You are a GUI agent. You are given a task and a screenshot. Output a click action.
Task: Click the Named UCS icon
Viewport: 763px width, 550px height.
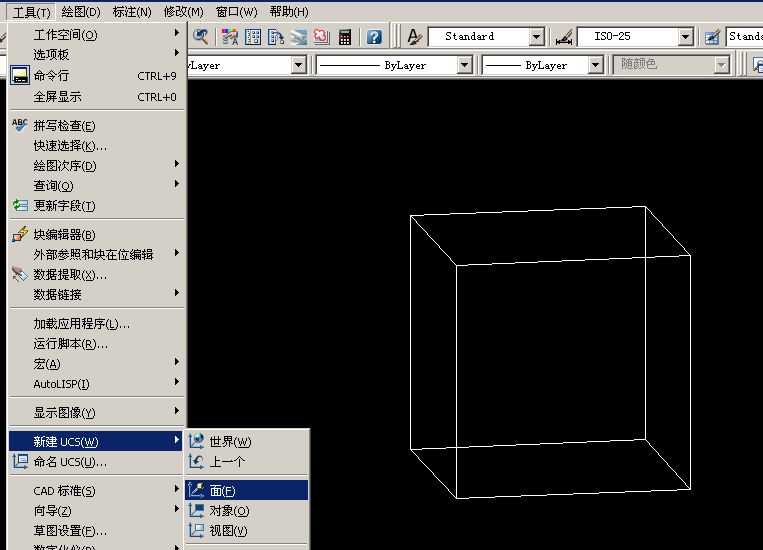coord(20,461)
